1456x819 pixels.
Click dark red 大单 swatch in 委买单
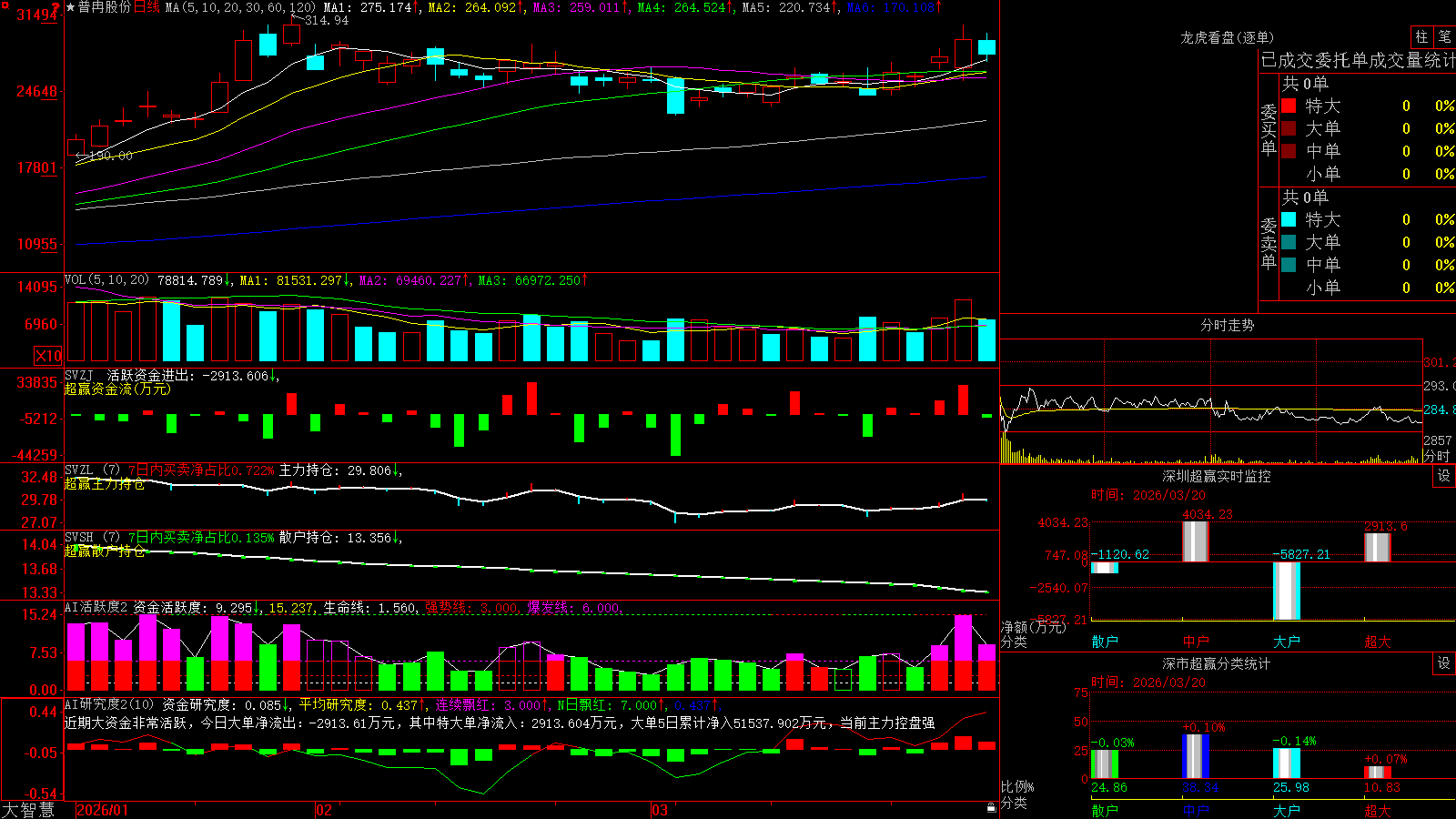tap(1289, 128)
